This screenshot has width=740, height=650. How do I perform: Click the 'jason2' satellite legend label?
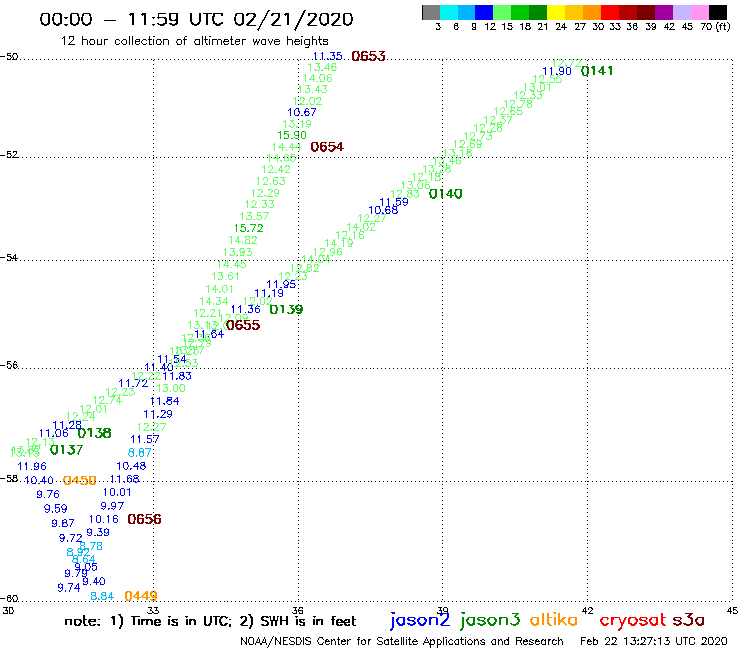(x=420, y=620)
